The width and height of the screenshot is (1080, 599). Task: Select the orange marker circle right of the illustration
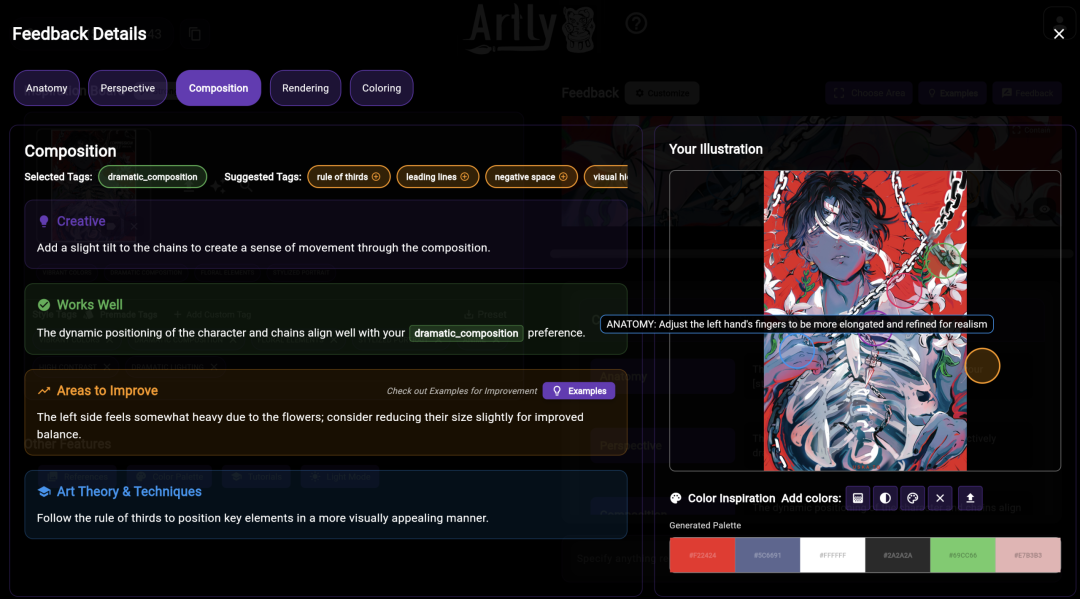[x=982, y=366]
